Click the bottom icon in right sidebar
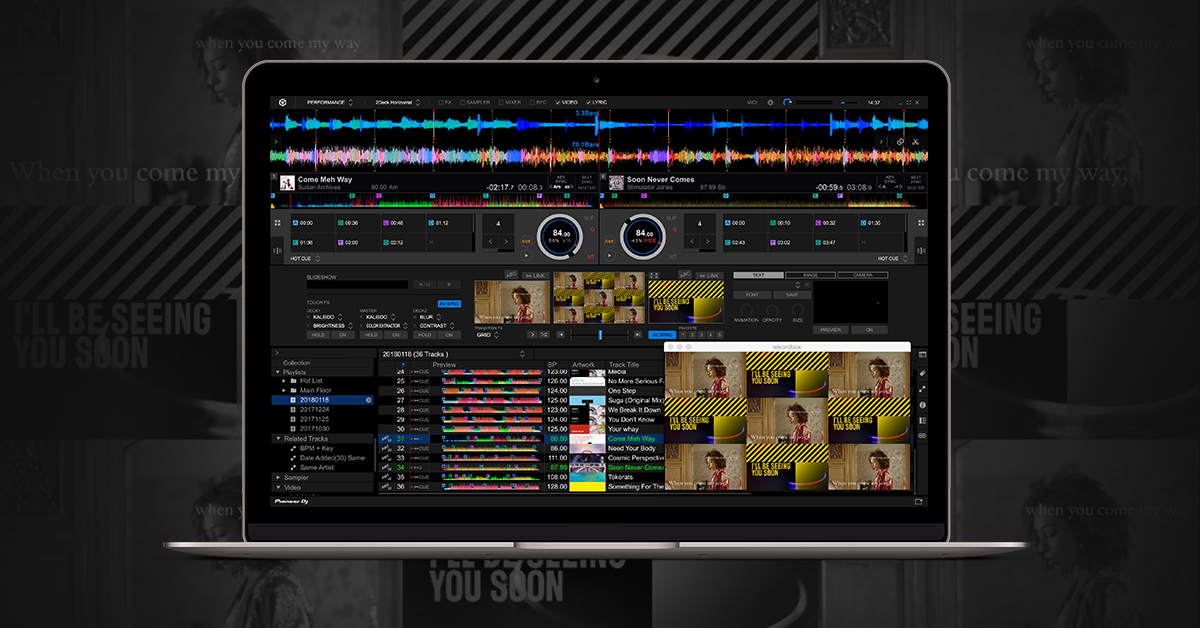This screenshot has width=1200, height=628. 922,436
